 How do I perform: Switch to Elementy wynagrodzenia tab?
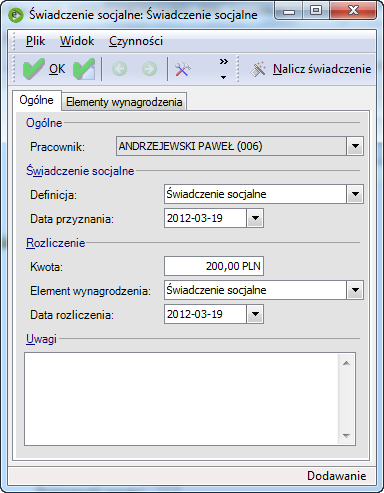pyautogui.click(x=124, y=102)
